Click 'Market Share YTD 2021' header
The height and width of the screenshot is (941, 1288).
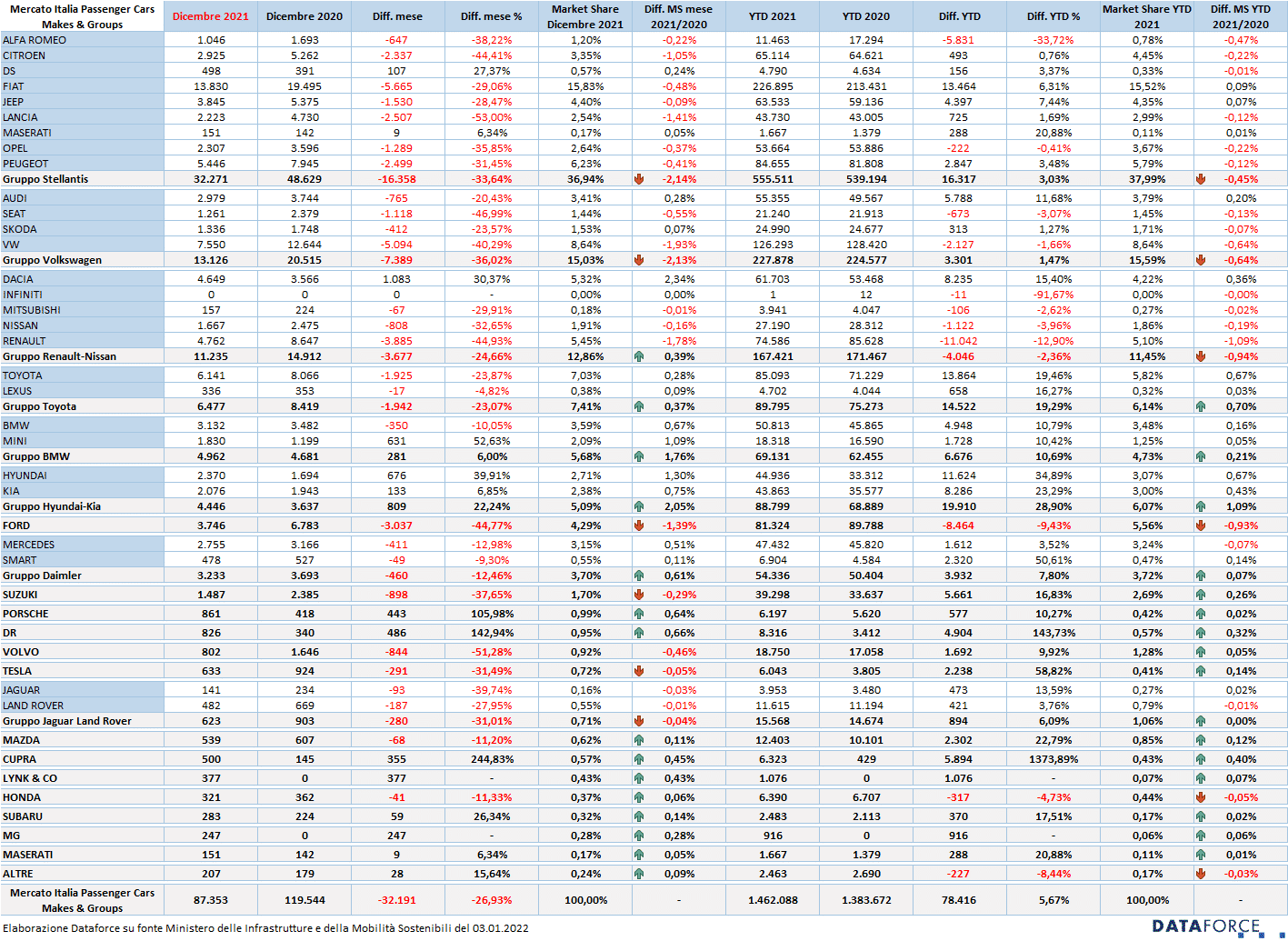(x=1147, y=16)
